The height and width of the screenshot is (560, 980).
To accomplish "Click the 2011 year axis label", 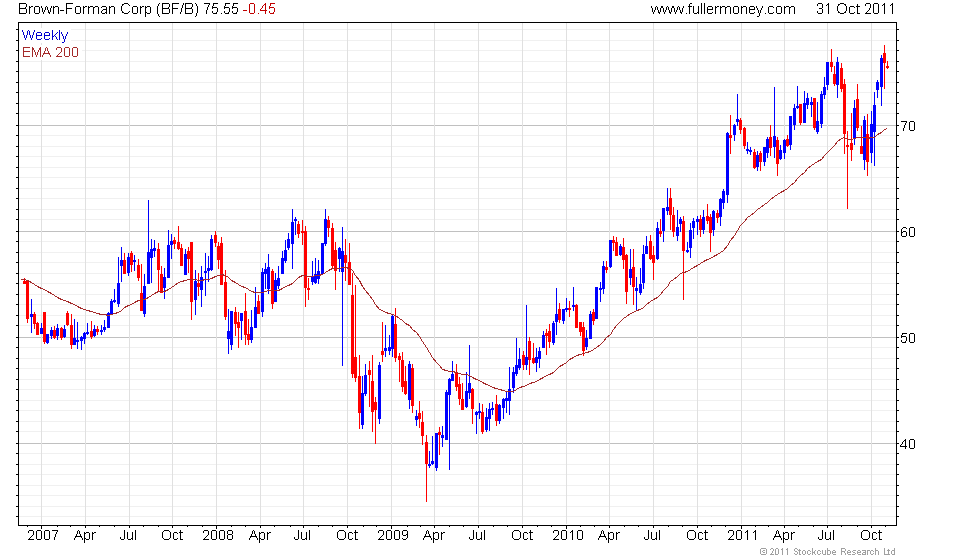I will pos(742,536).
